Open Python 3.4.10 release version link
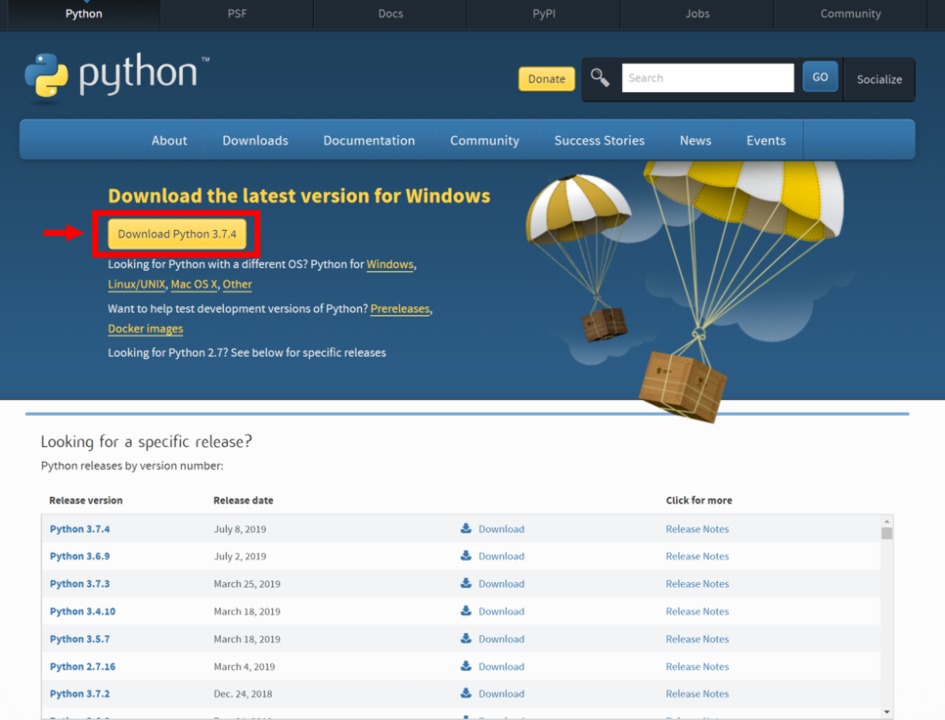This screenshot has width=945, height=720. click(83, 612)
